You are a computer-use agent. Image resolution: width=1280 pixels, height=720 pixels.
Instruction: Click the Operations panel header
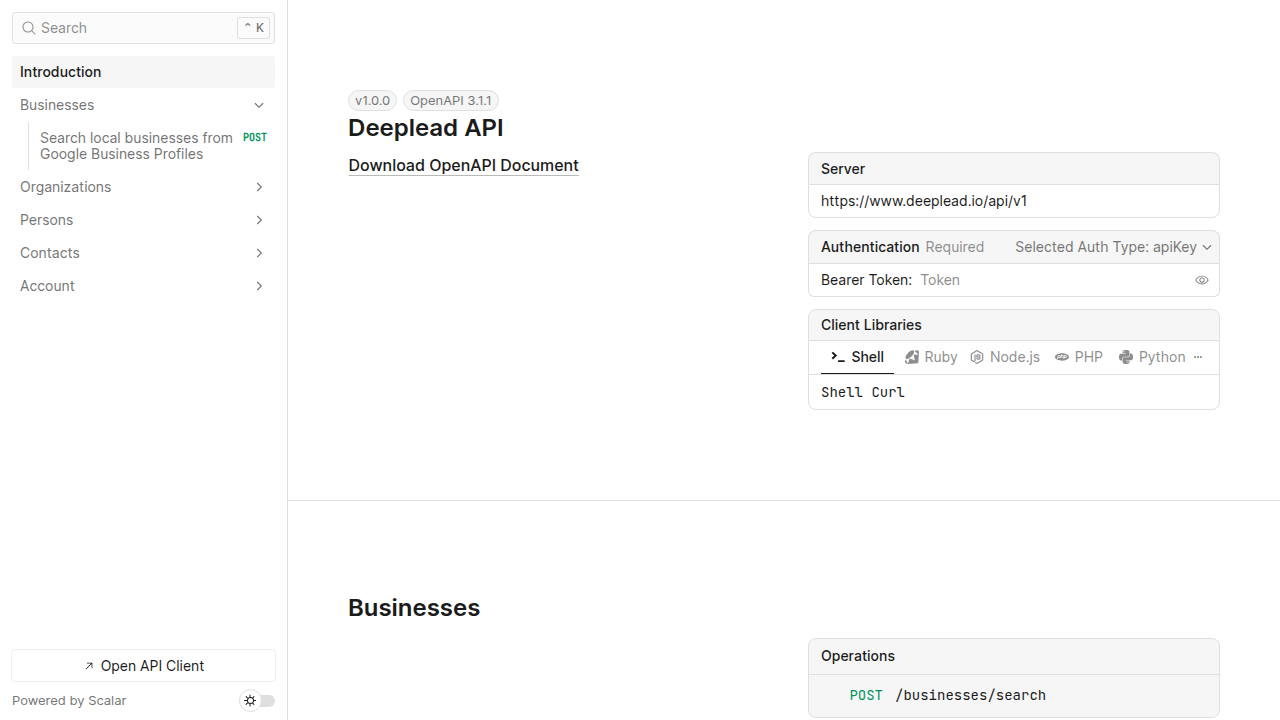[x=1013, y=656]
